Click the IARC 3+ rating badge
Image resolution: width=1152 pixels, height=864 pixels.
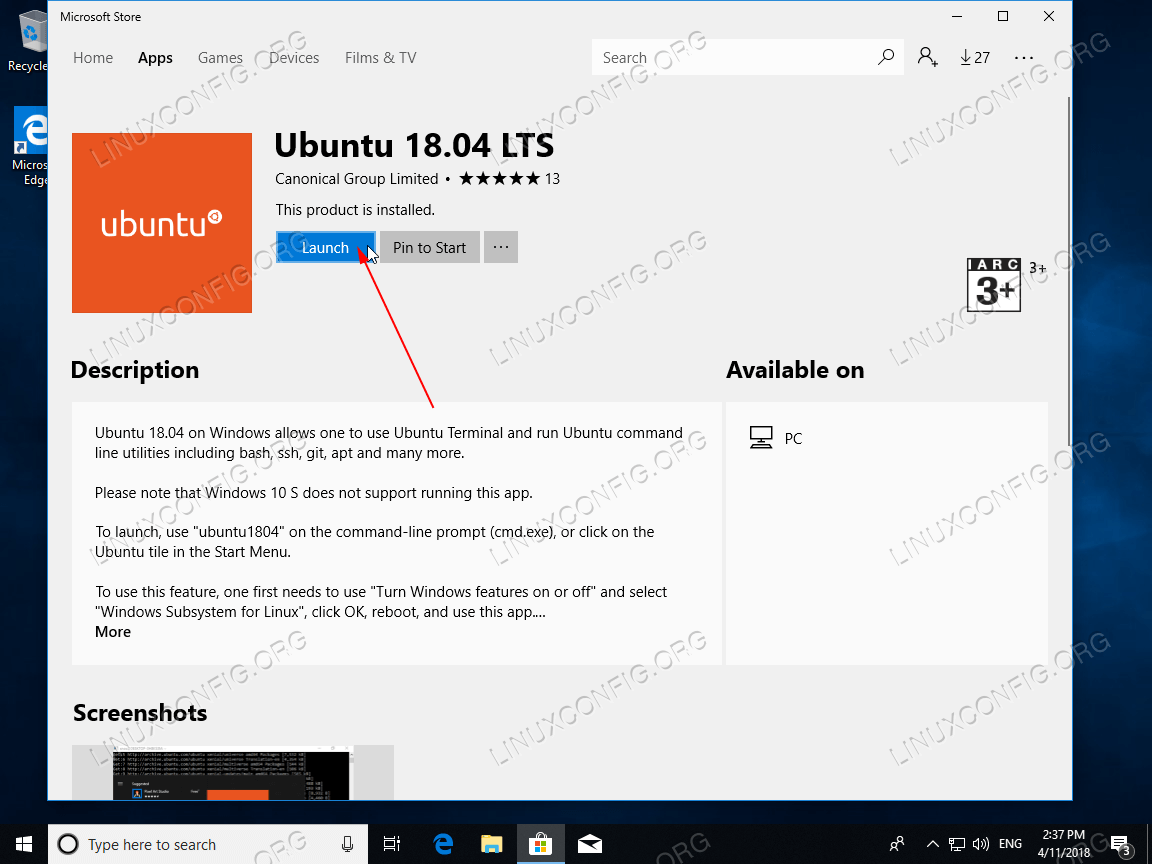click(993, 285)
